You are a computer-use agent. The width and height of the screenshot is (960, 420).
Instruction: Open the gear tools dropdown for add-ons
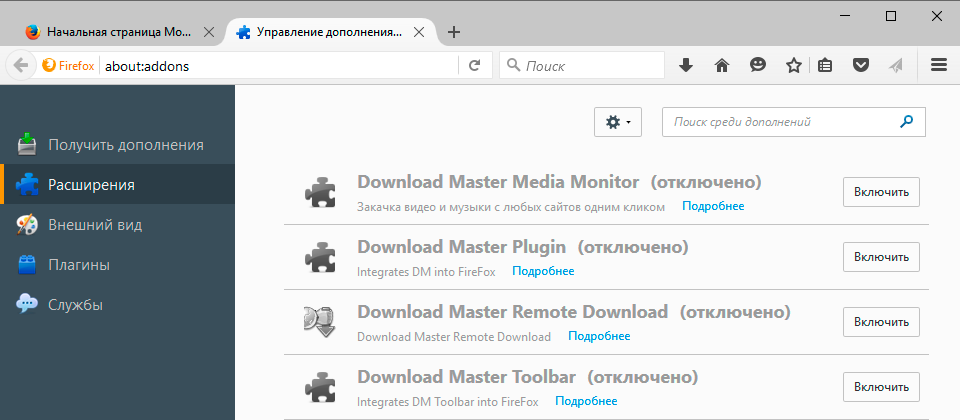(618, 122)
